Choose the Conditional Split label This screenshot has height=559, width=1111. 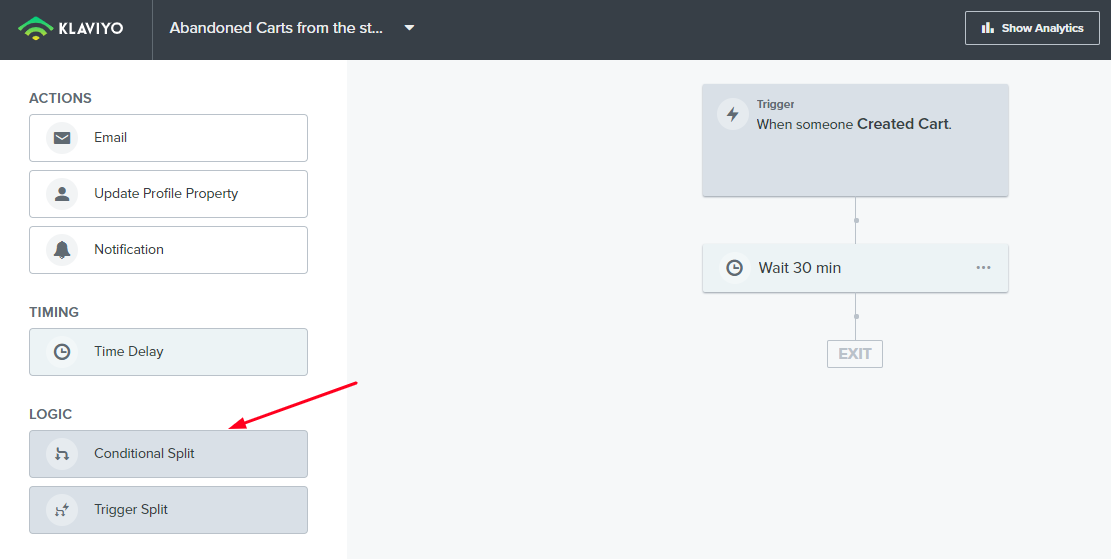pos(144,453)
